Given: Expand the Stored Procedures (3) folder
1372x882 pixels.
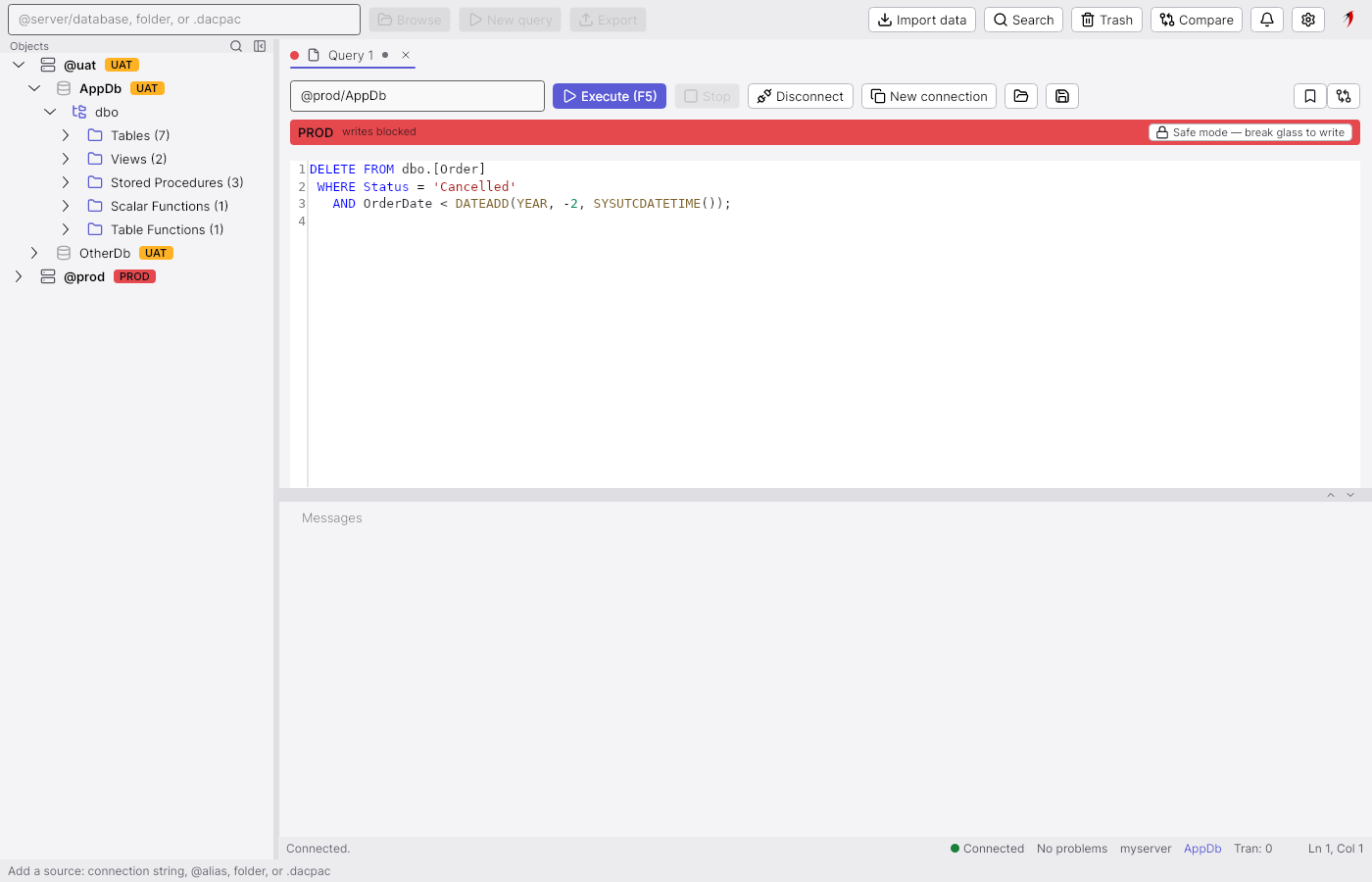Looking at the screenshot, I should [x=66, y=182].
